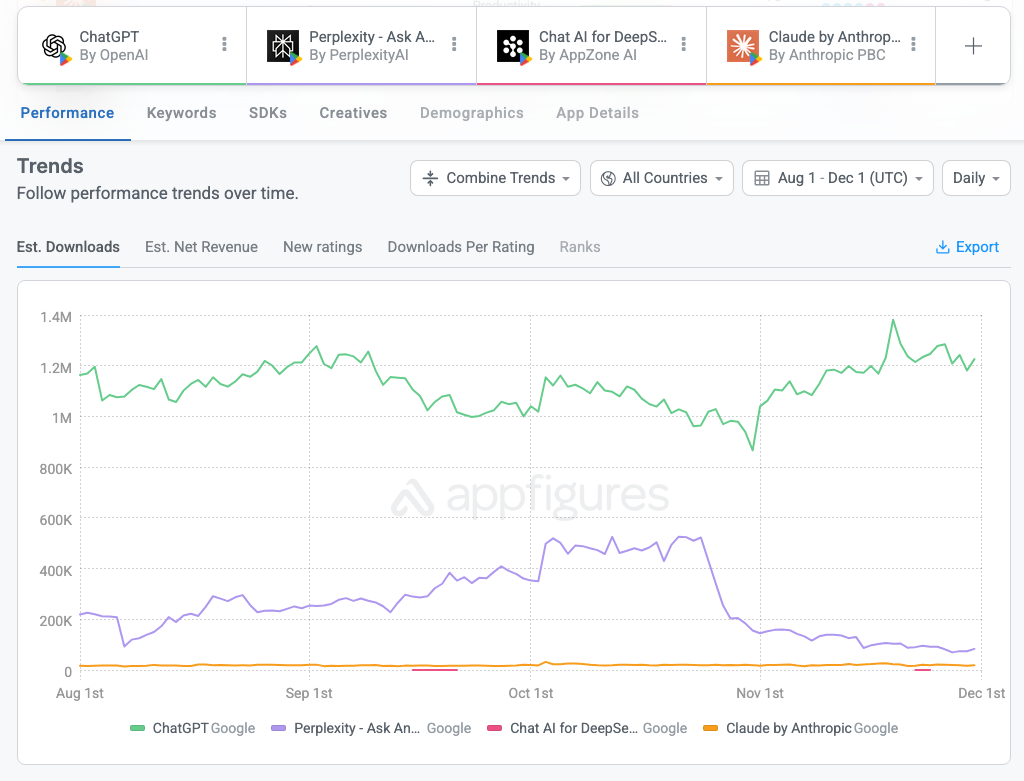Image resolution: width=1024 pixels, height=781 pixels.
Task: Click the calendar icon in the date range
Action: tap(761, 178)
